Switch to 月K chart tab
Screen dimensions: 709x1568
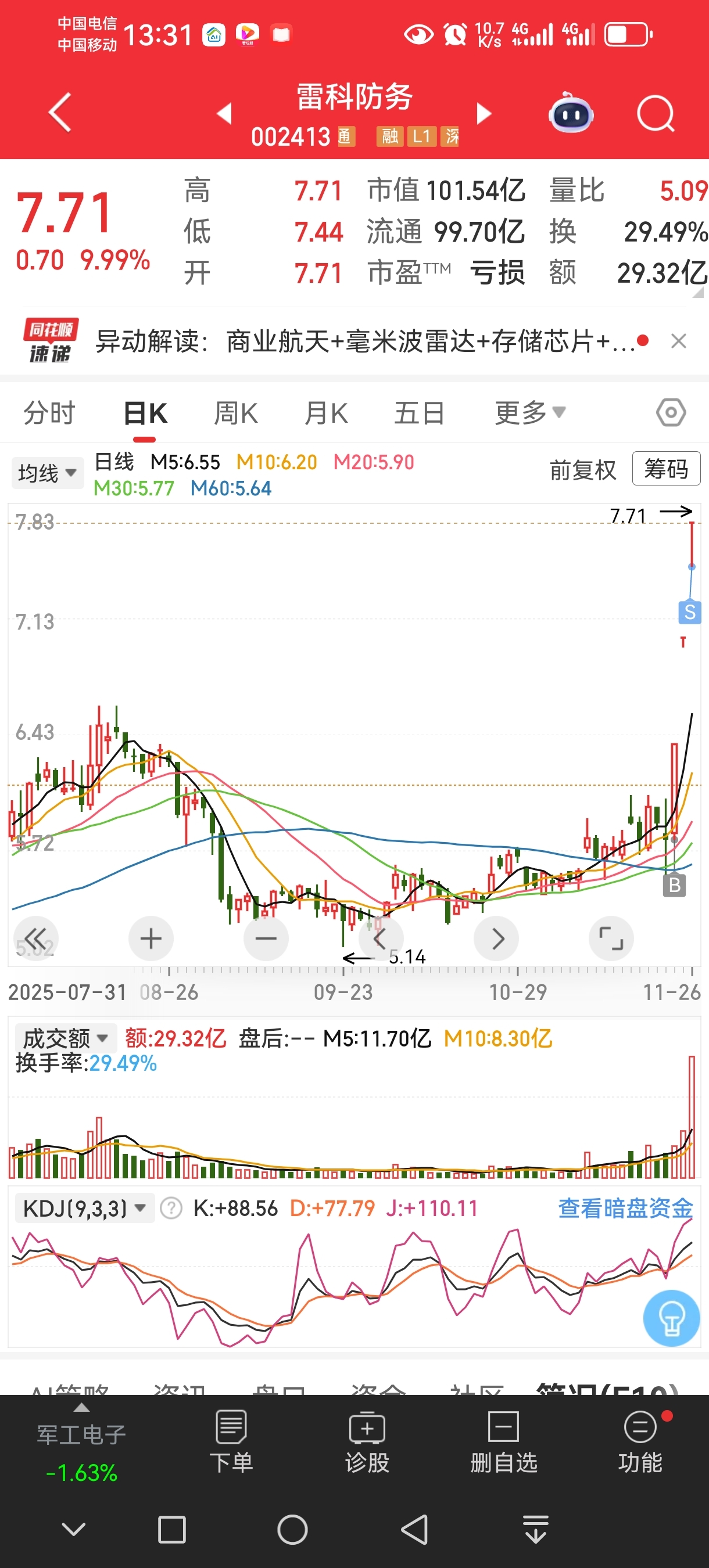[327, 413]
